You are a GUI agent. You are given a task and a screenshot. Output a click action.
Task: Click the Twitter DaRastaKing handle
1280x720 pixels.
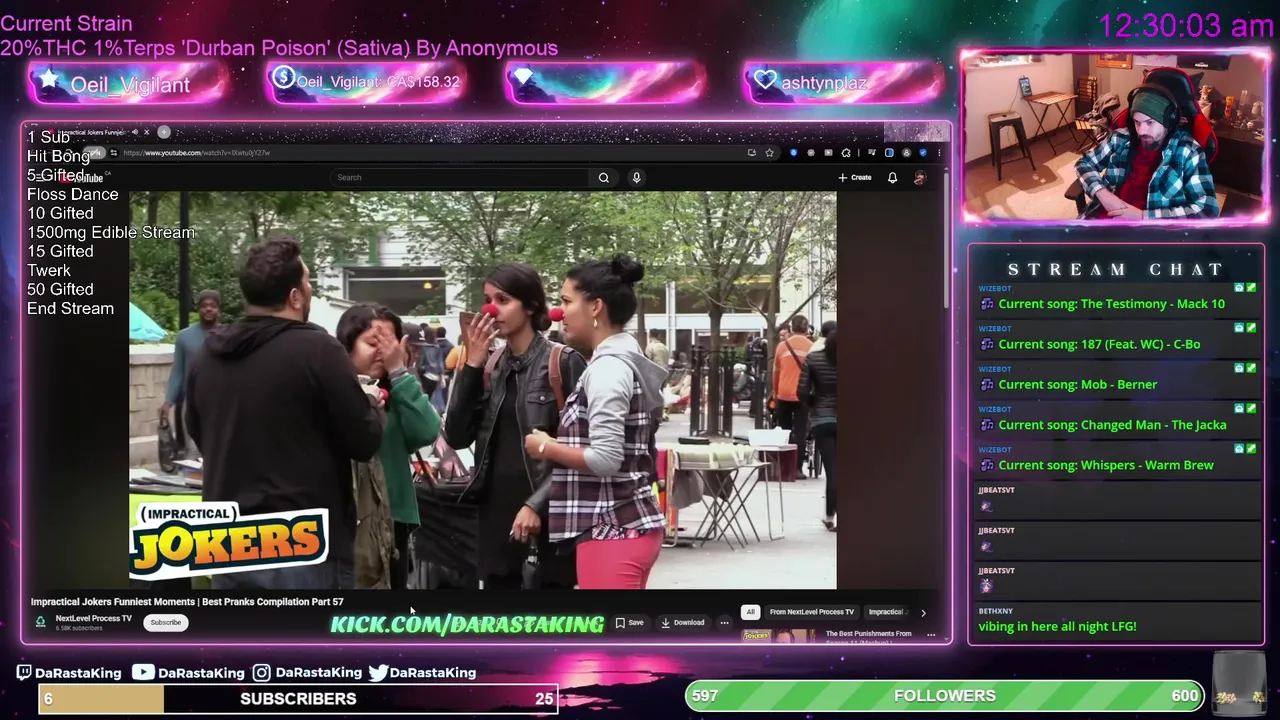click(x=422, y=673)
